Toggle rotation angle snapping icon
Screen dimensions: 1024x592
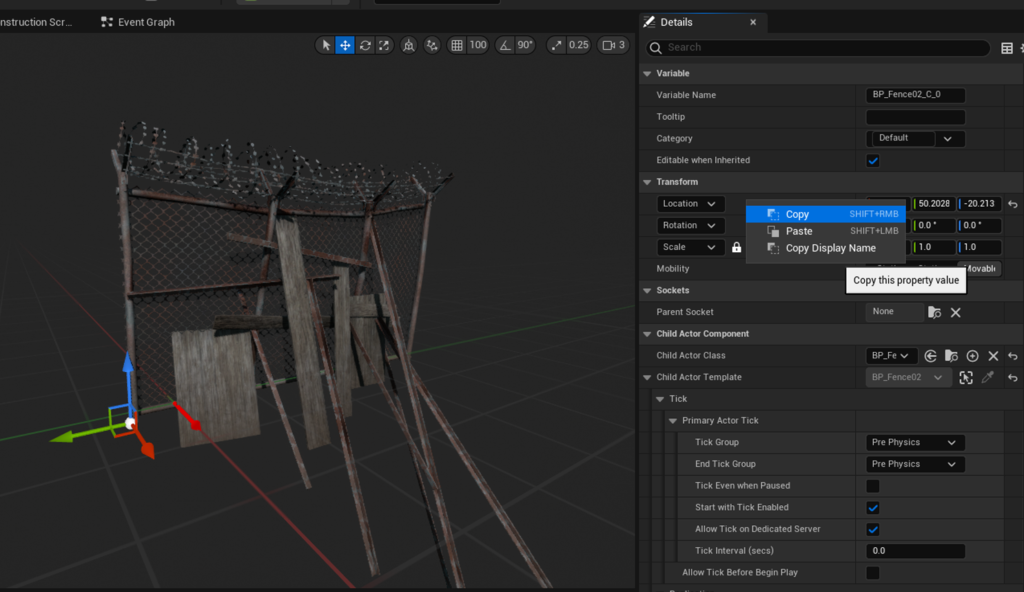point(505,45)
